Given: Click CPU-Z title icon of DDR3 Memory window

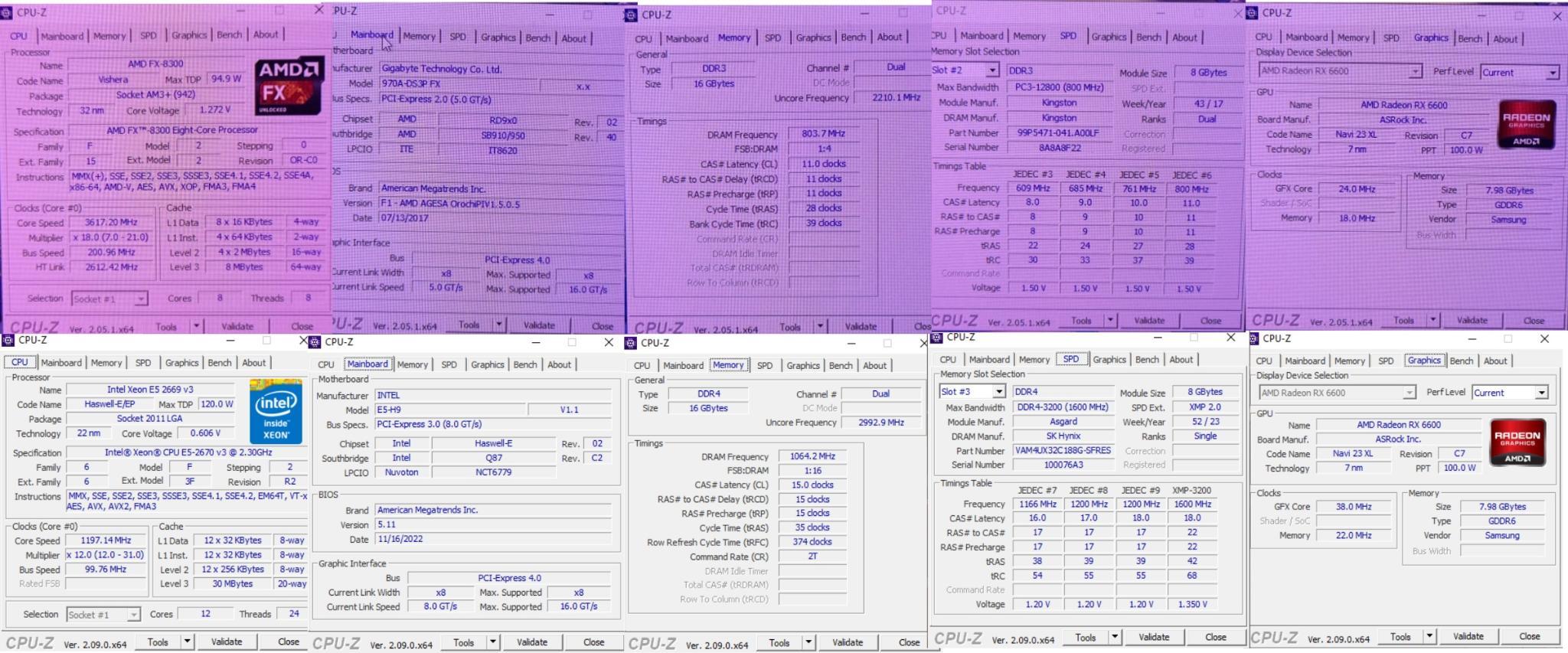Looking at the screenshot, I should tap(631, 15).
